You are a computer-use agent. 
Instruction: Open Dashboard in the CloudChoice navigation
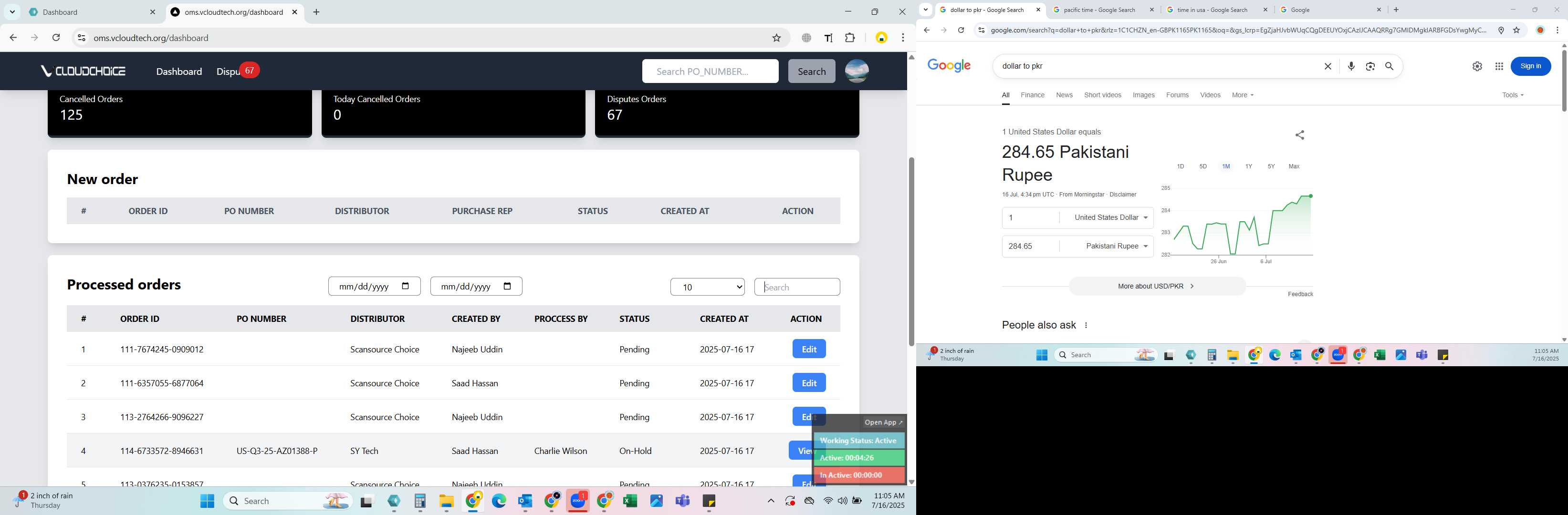click(179, 72)
